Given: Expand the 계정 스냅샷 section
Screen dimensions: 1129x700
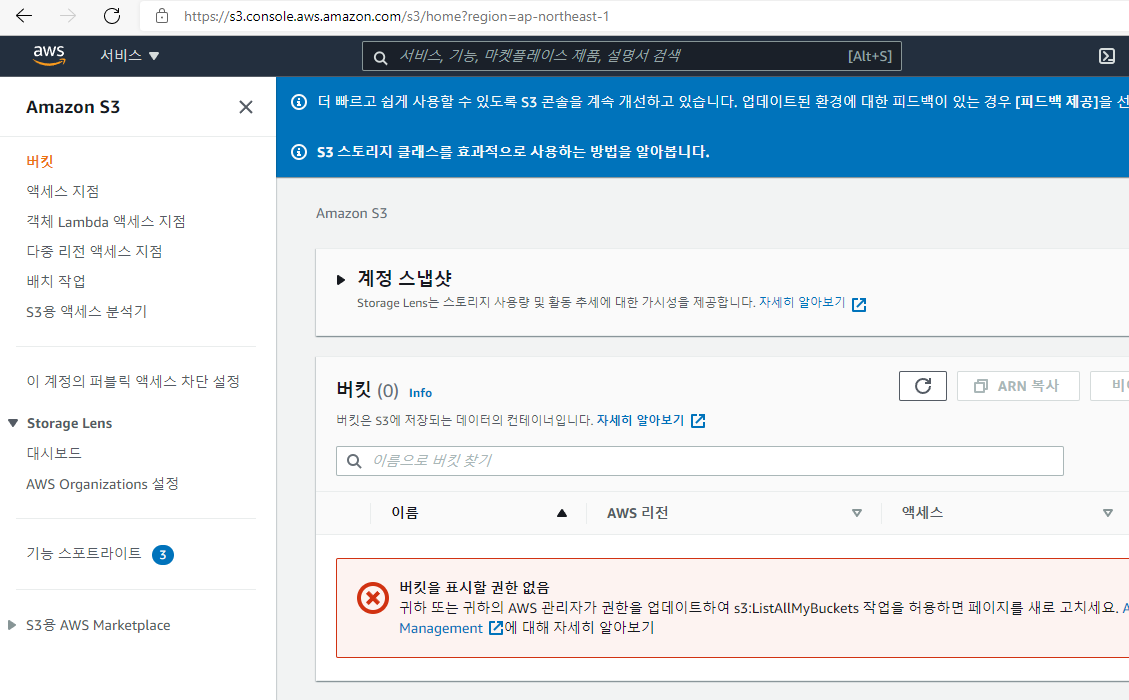Looking at the screenshot, I should [342, 279].
